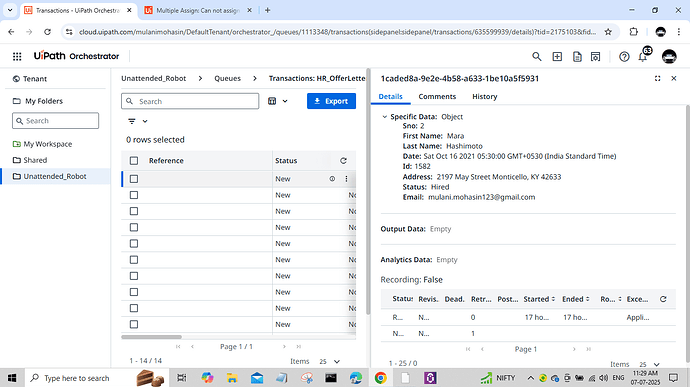Check the last visible transaction row checkbox
690x387 pixels.
[134, 324]
